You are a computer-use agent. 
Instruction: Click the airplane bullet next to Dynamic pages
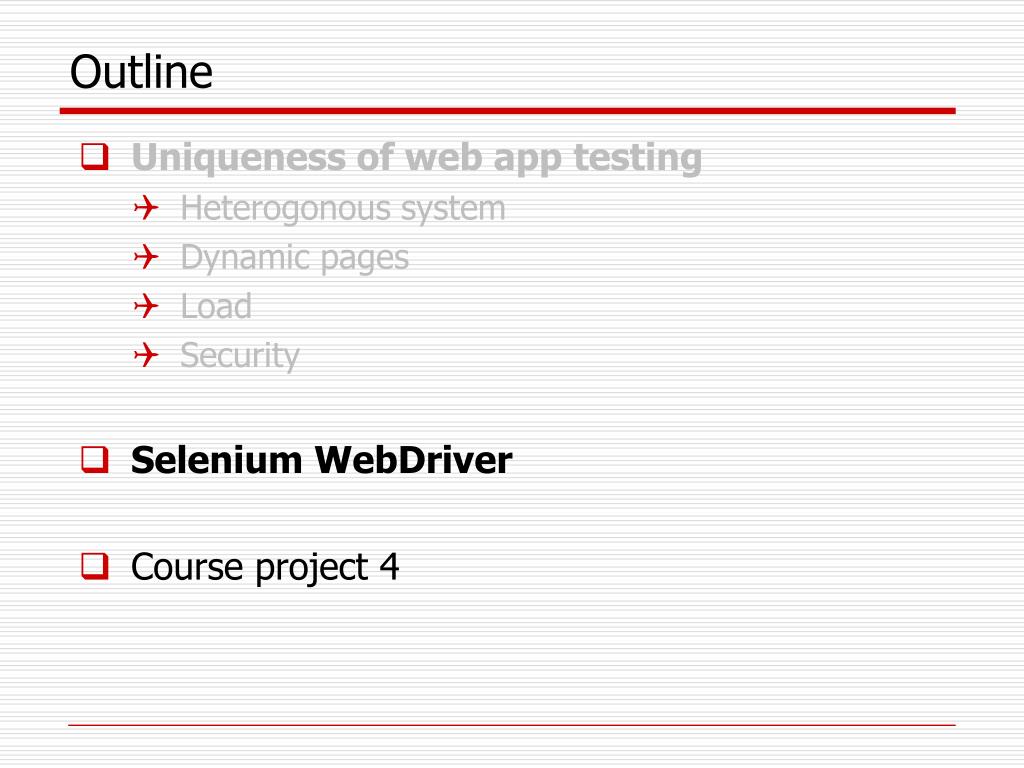tap(146, 257)
